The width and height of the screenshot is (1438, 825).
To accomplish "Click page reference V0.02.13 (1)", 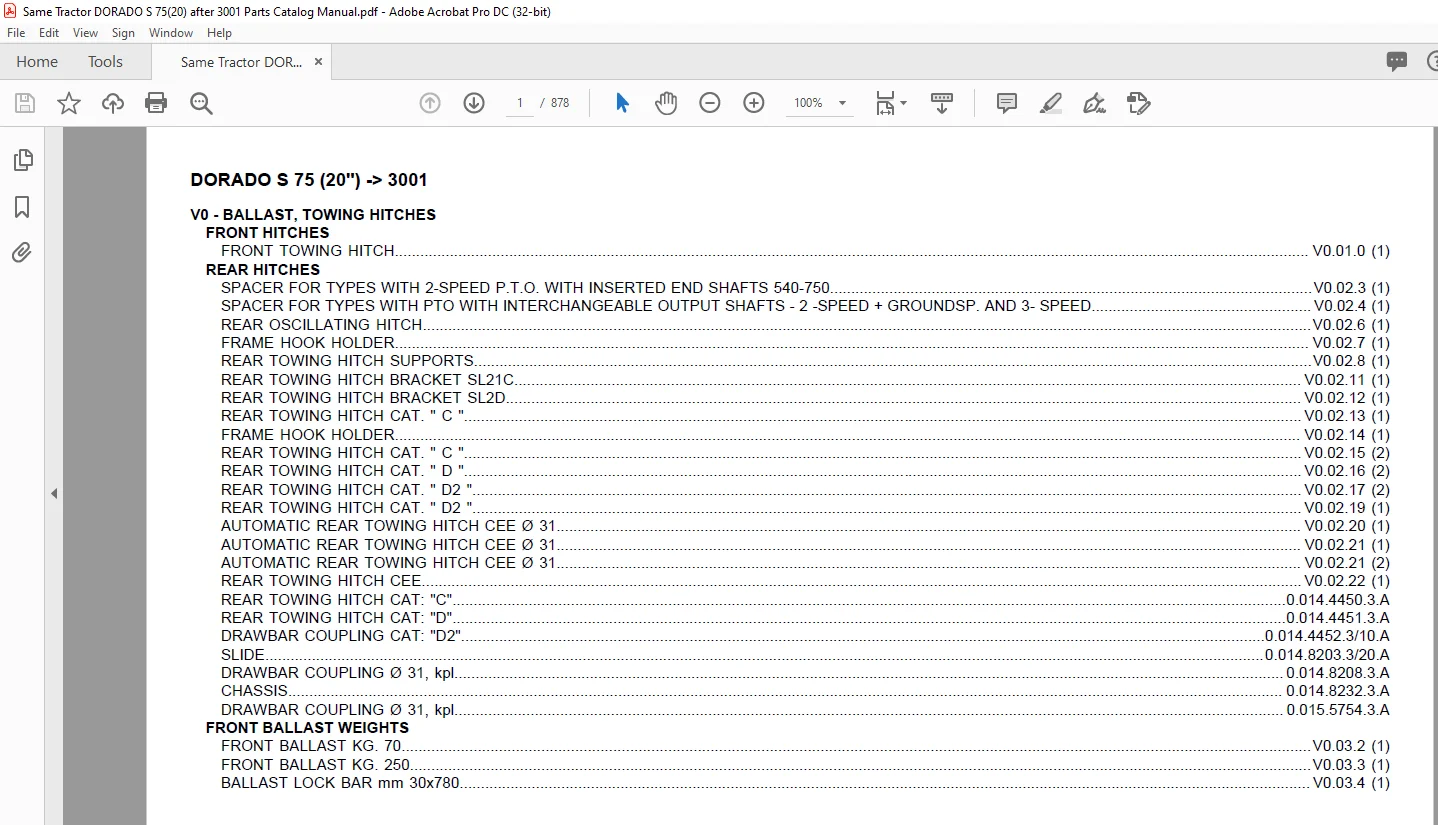I will point(1347,416).
